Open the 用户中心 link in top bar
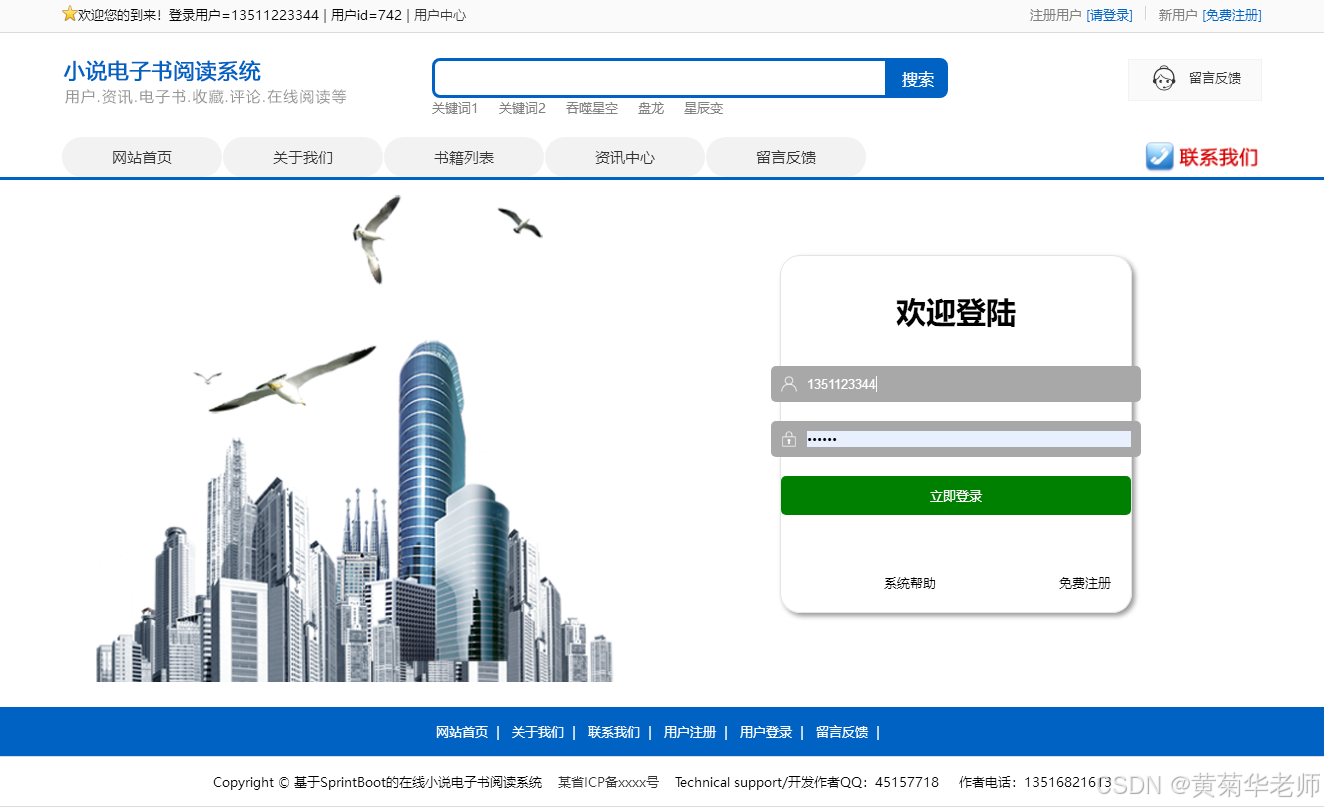The width and height of the screenshot is (1324, 807). 440,15
